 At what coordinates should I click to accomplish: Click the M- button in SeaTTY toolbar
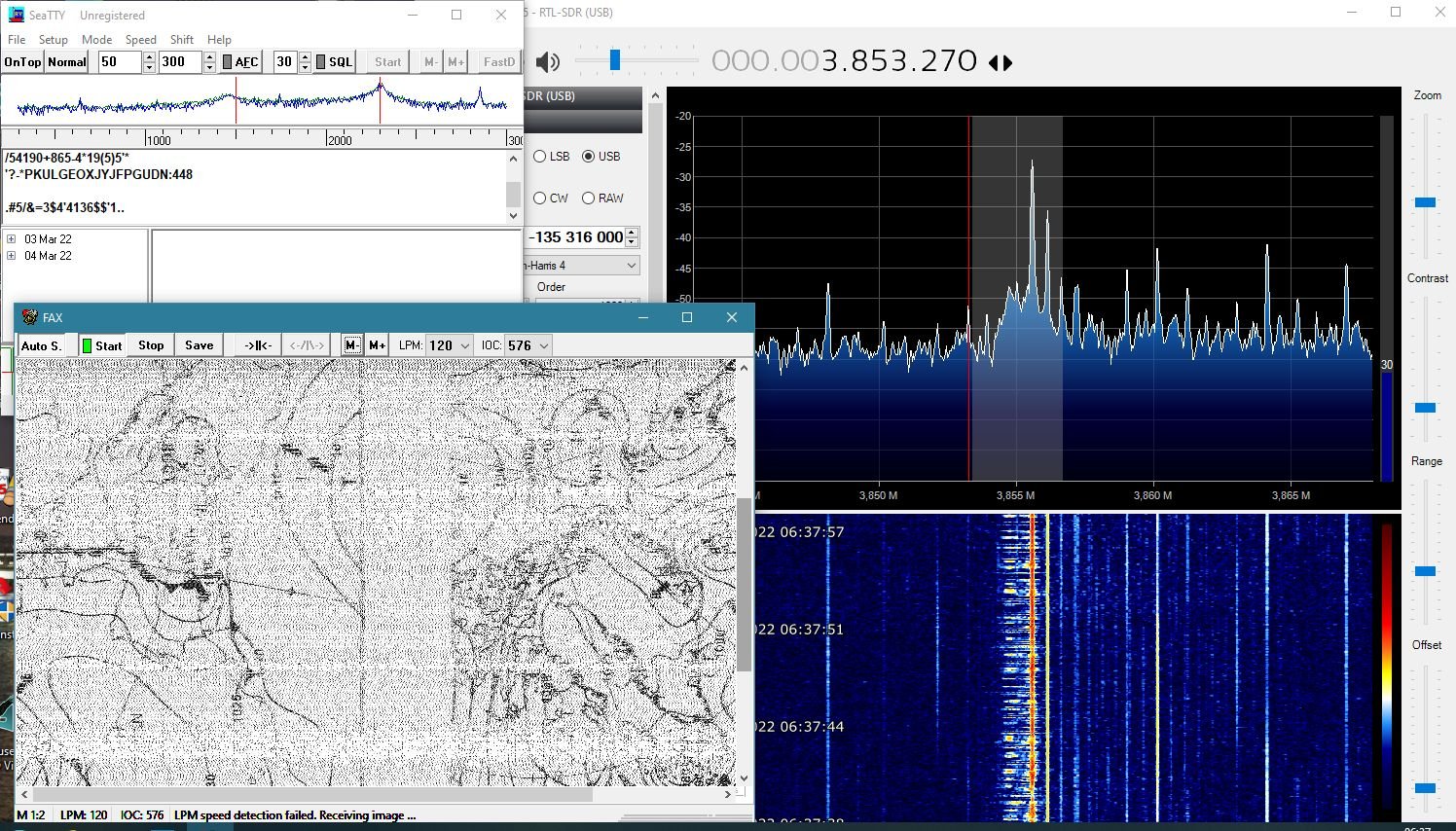click(431, 61)
